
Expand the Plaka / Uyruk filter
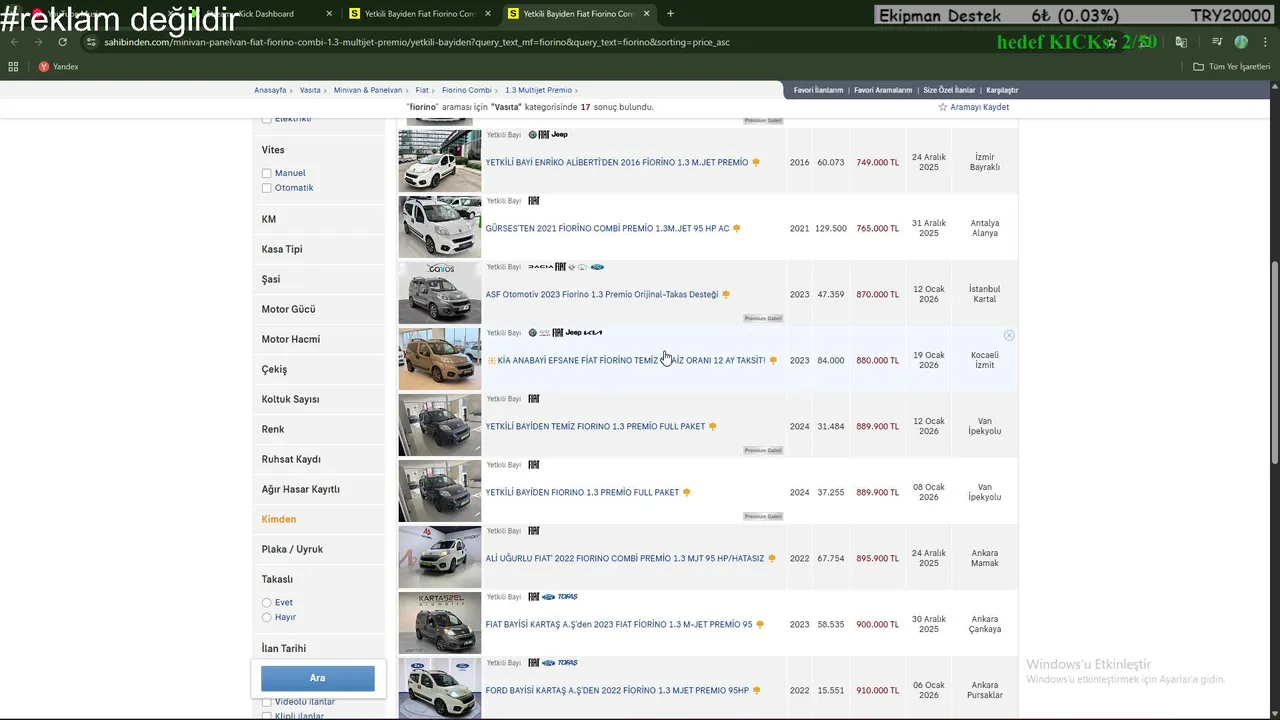[318, 549]
